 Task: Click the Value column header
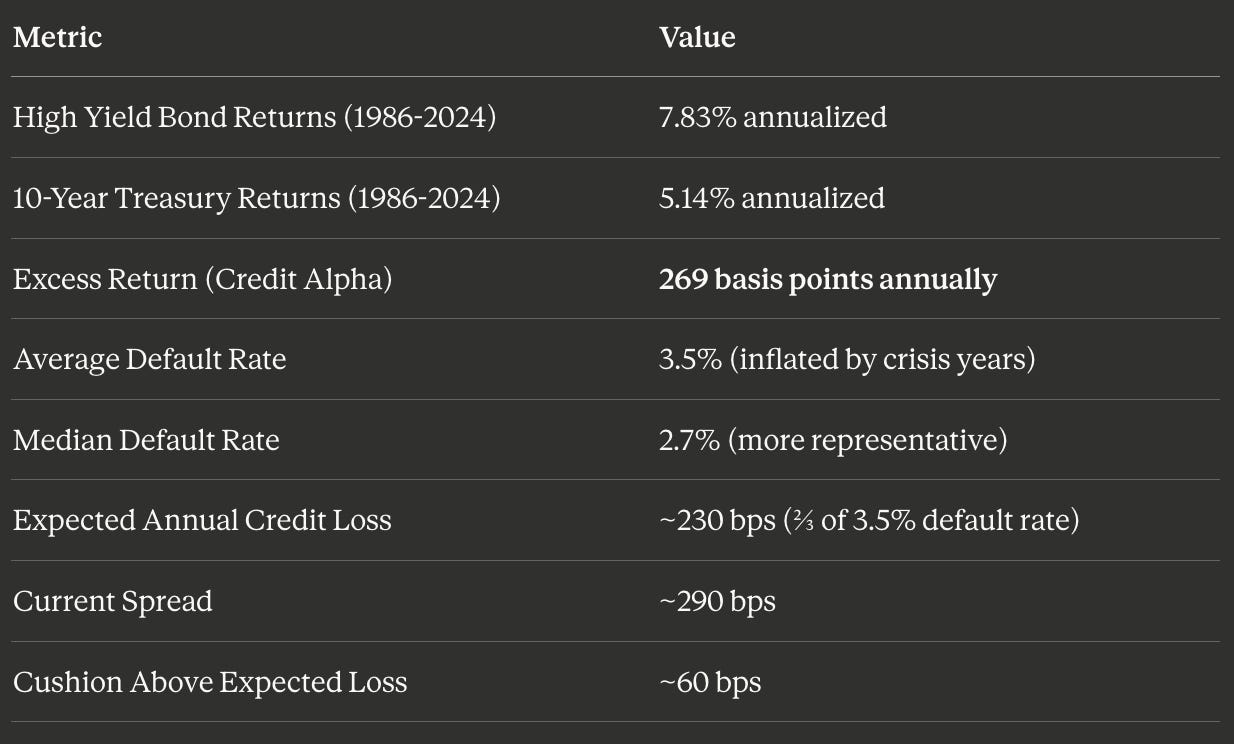(697, 37)
